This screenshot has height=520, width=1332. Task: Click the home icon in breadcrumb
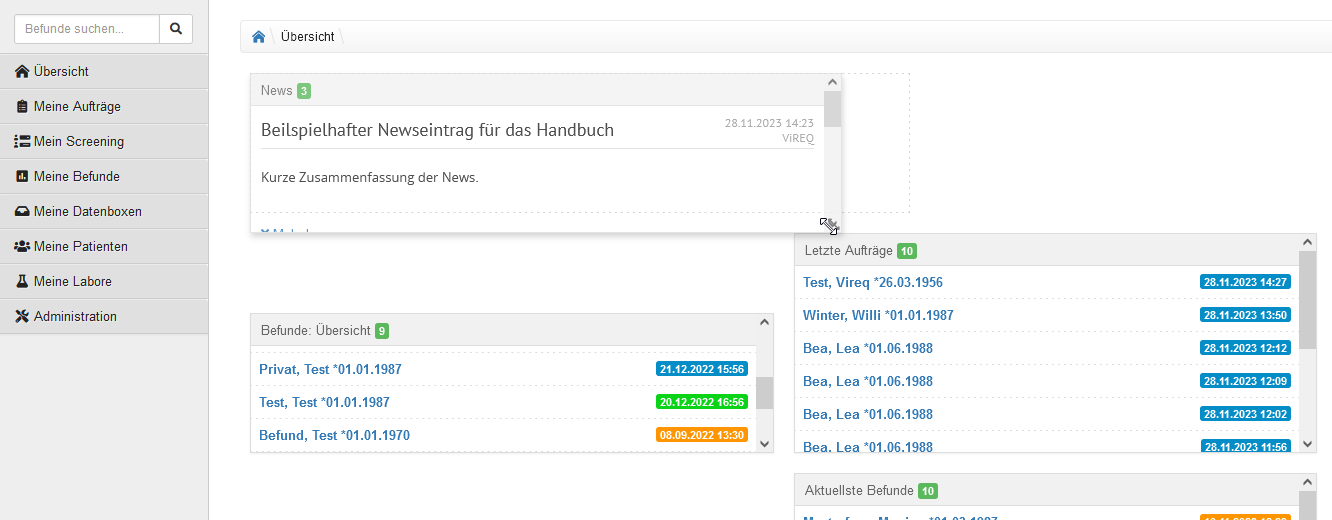(x=258, y=37)
